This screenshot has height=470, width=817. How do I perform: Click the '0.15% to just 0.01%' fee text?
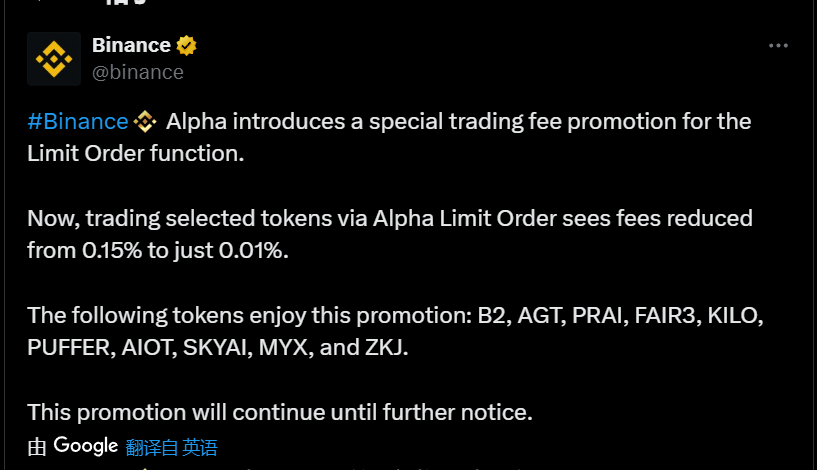pos(185,251)
